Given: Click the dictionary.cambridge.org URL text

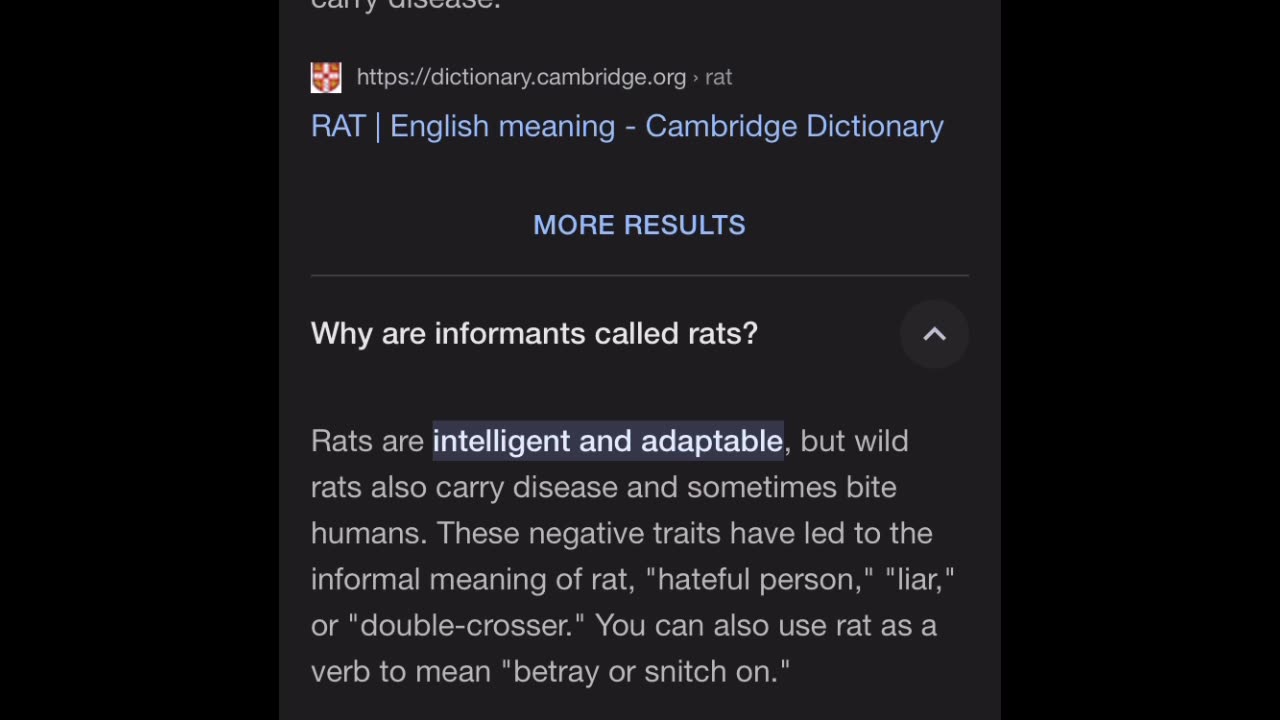Looking at the screenshot, I should point(521,77).
